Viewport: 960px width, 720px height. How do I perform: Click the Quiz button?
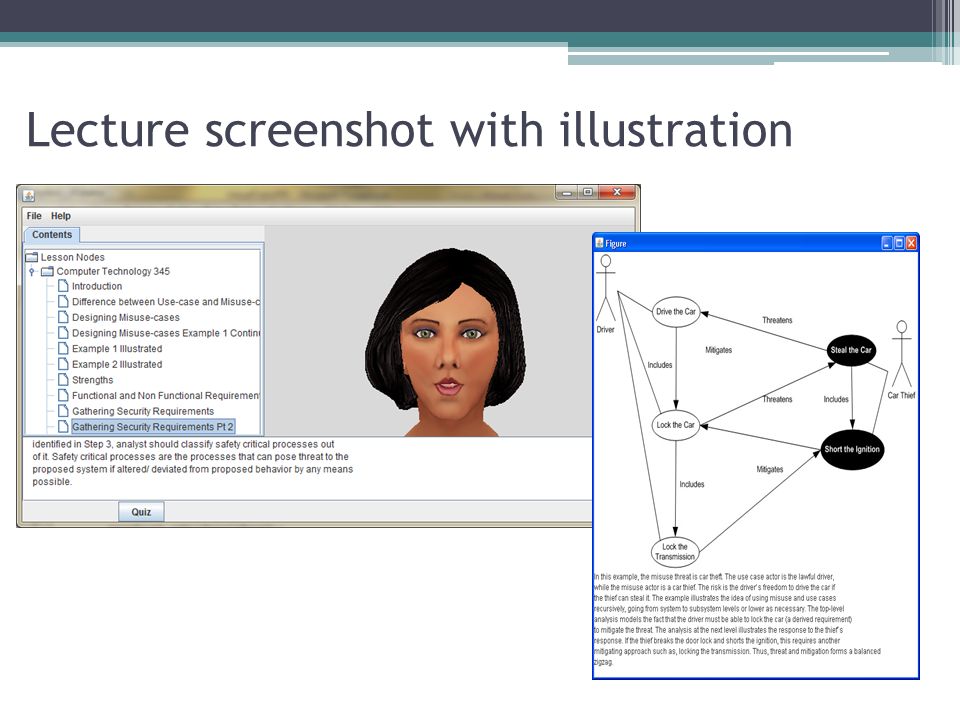tap(141, 512)
